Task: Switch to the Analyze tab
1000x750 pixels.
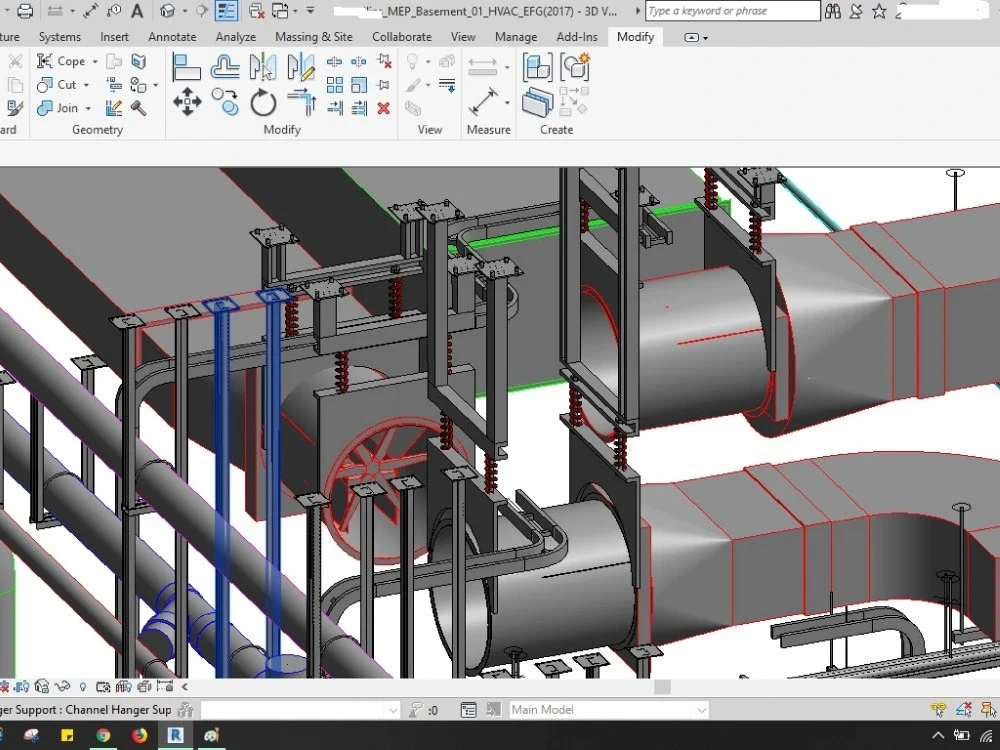Action: (x=235, y=37)
